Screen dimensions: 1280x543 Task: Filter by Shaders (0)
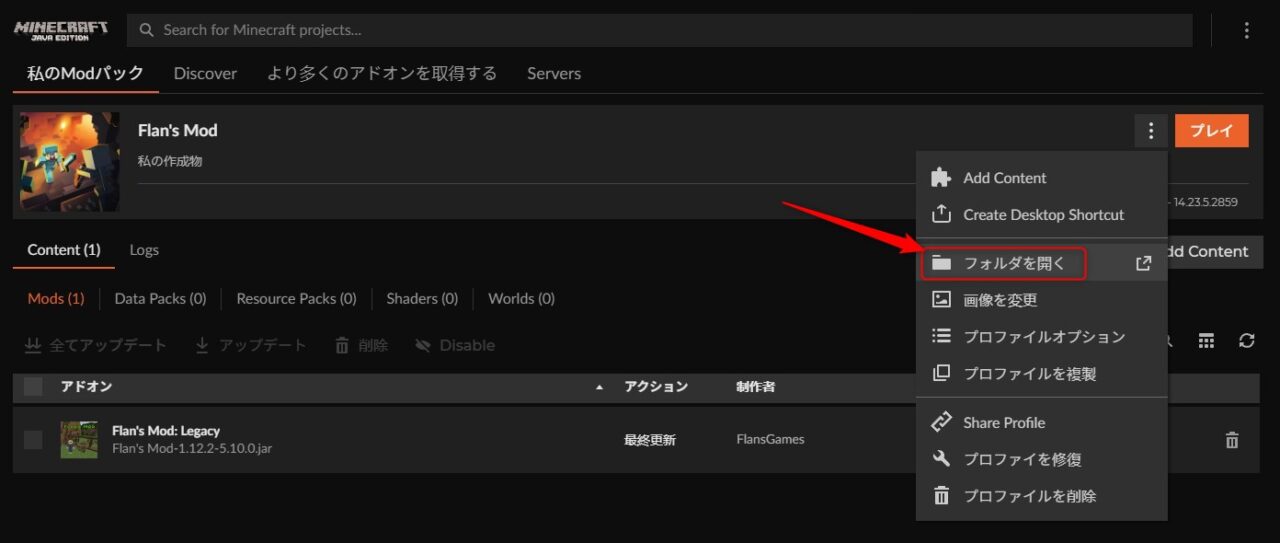pyautogui.click(x=422, y=298)
